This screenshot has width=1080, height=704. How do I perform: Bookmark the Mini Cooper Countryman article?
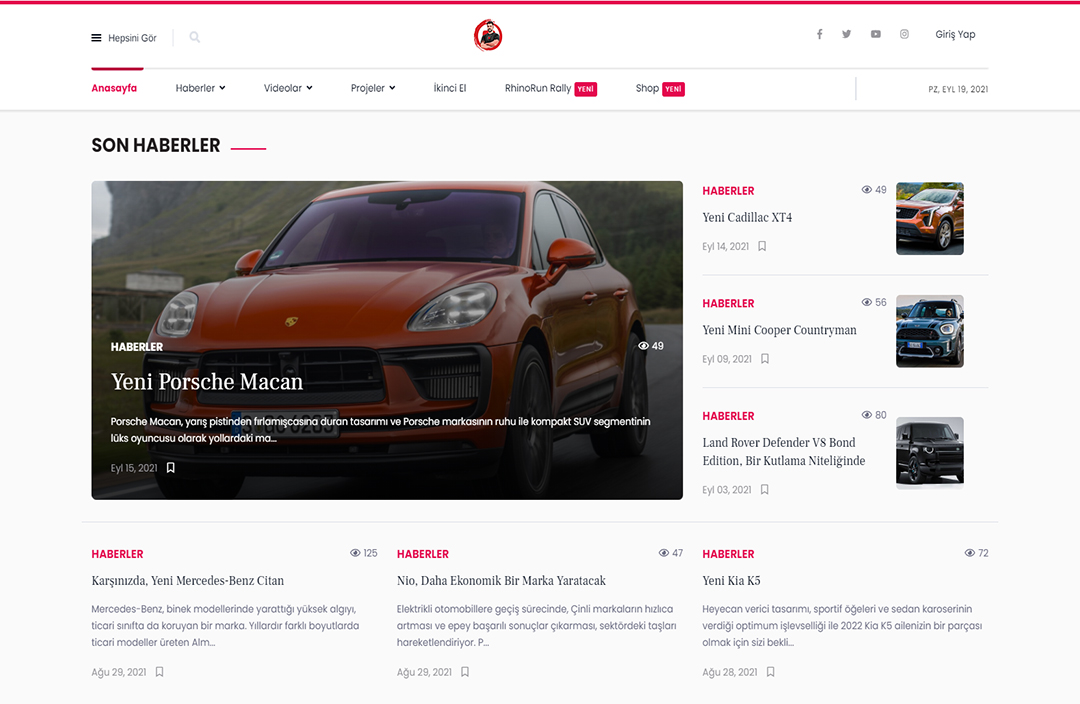[765, 359]
